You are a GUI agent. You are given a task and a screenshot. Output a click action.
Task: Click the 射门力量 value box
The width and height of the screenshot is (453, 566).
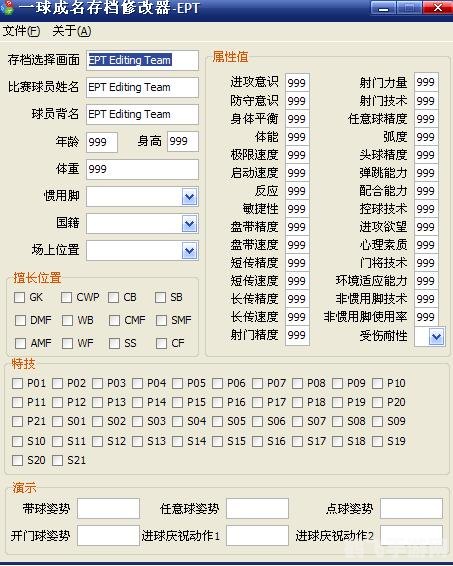pos(426,82)
